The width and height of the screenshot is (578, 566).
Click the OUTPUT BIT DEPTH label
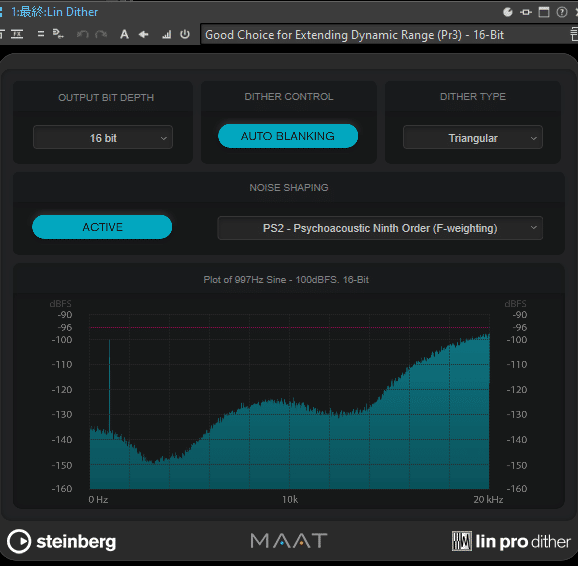point(106,98)
